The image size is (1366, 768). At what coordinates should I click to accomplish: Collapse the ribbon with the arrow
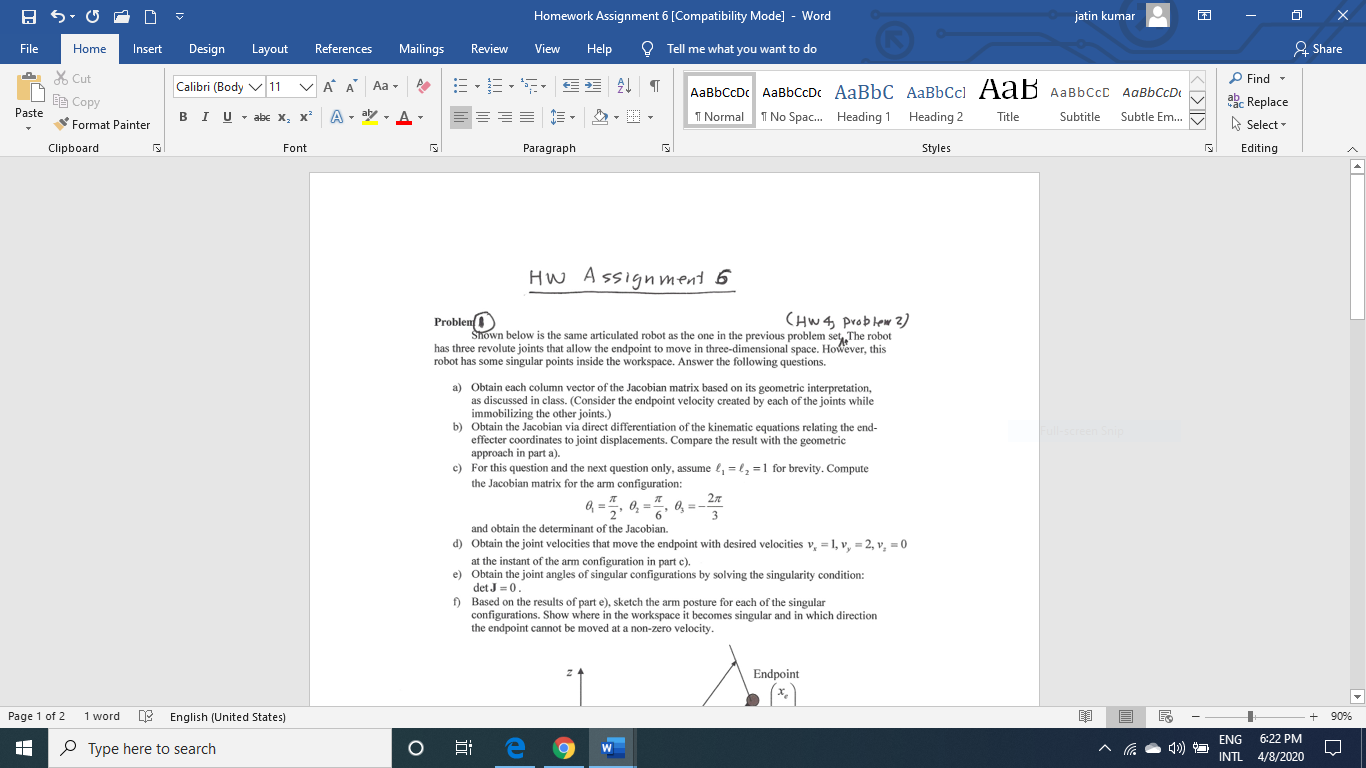pos(1352,148)
